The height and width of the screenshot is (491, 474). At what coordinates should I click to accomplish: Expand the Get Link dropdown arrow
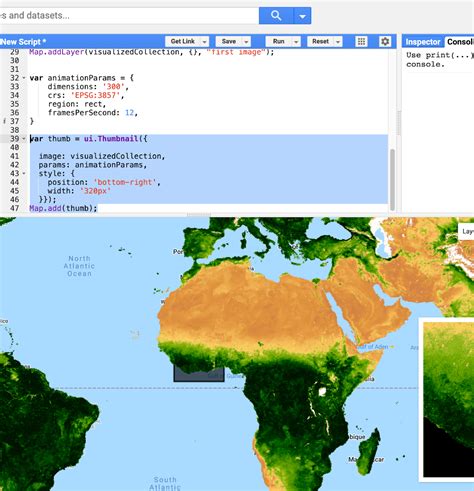[204, 42]
